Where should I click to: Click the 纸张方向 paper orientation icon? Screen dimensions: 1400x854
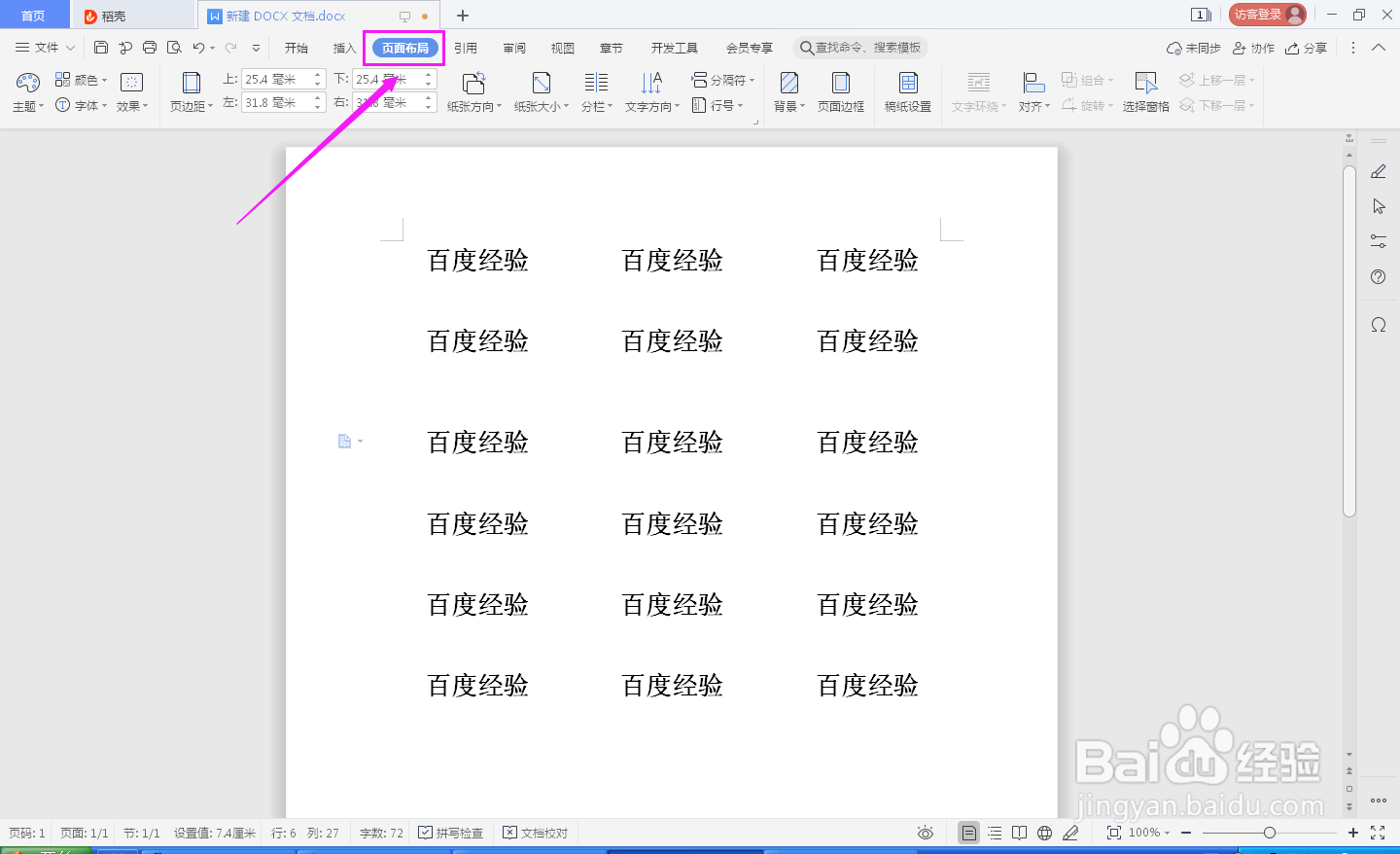[474, 83]
